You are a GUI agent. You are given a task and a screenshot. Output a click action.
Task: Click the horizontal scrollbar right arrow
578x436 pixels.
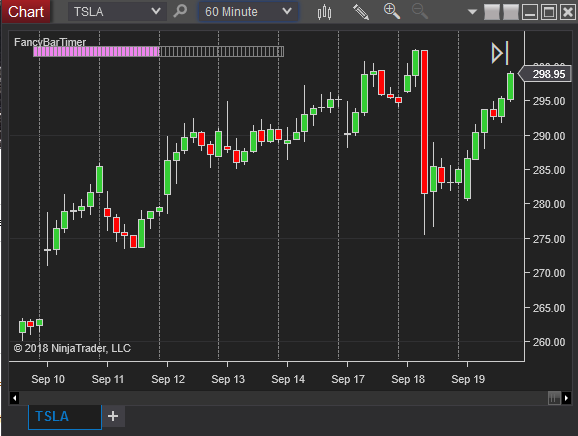click(567, 398)
